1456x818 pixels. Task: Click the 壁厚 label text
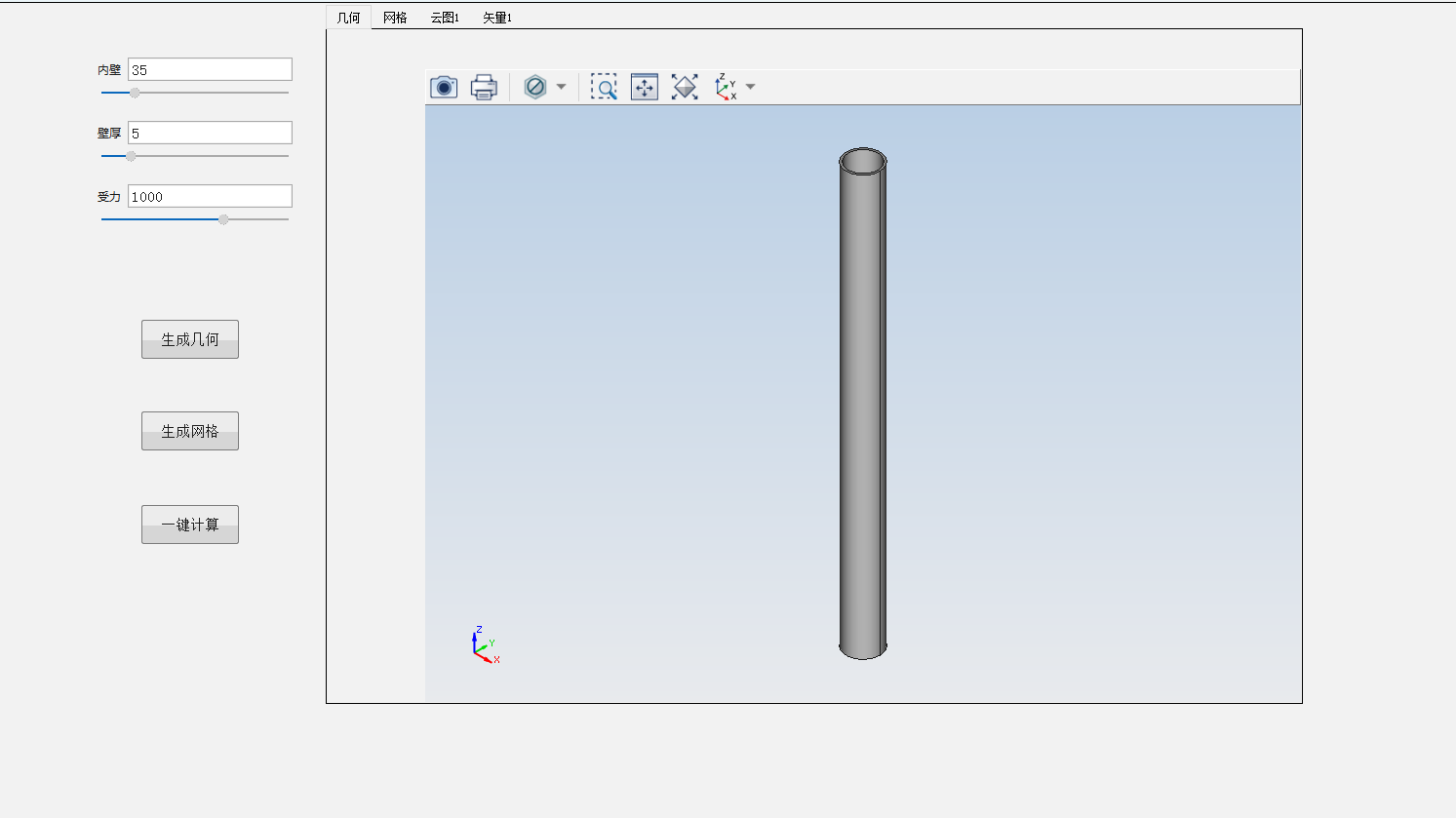coord(109,134)
